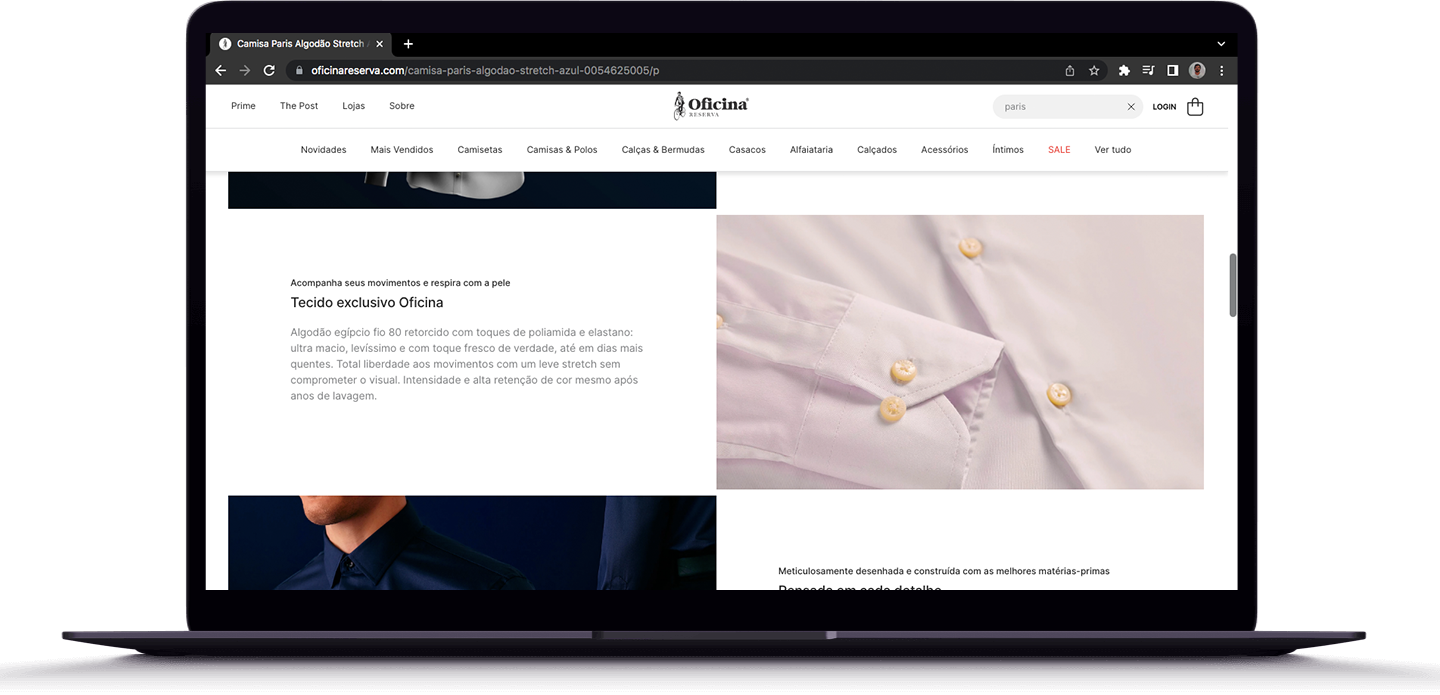1440x695 pixels.
Task: Bookmark the page with the star icon
Action: [1094, 71]
